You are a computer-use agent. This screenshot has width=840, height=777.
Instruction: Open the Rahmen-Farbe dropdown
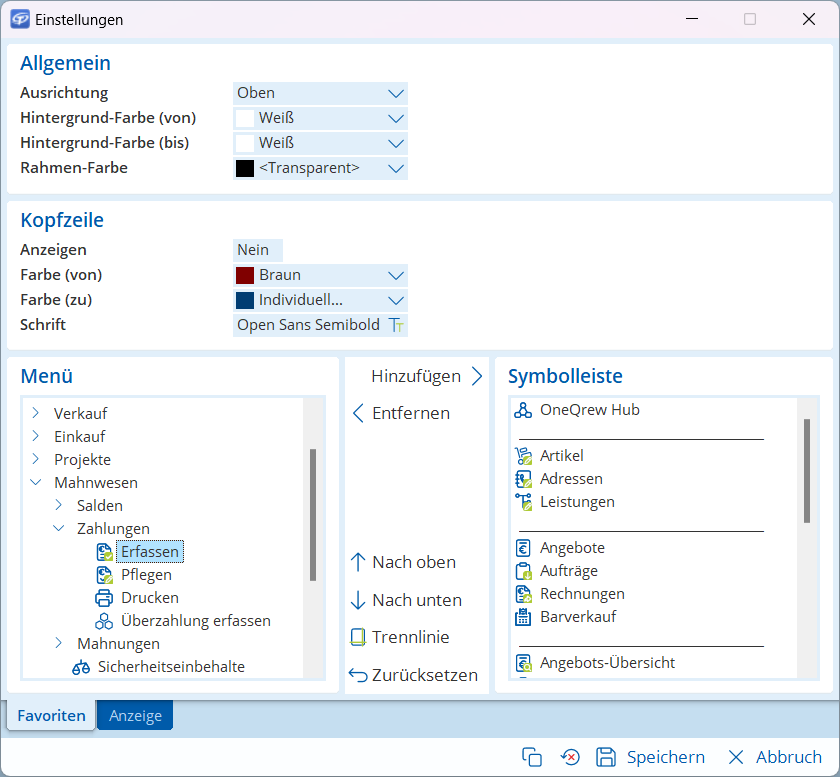(x=396, y=168)
